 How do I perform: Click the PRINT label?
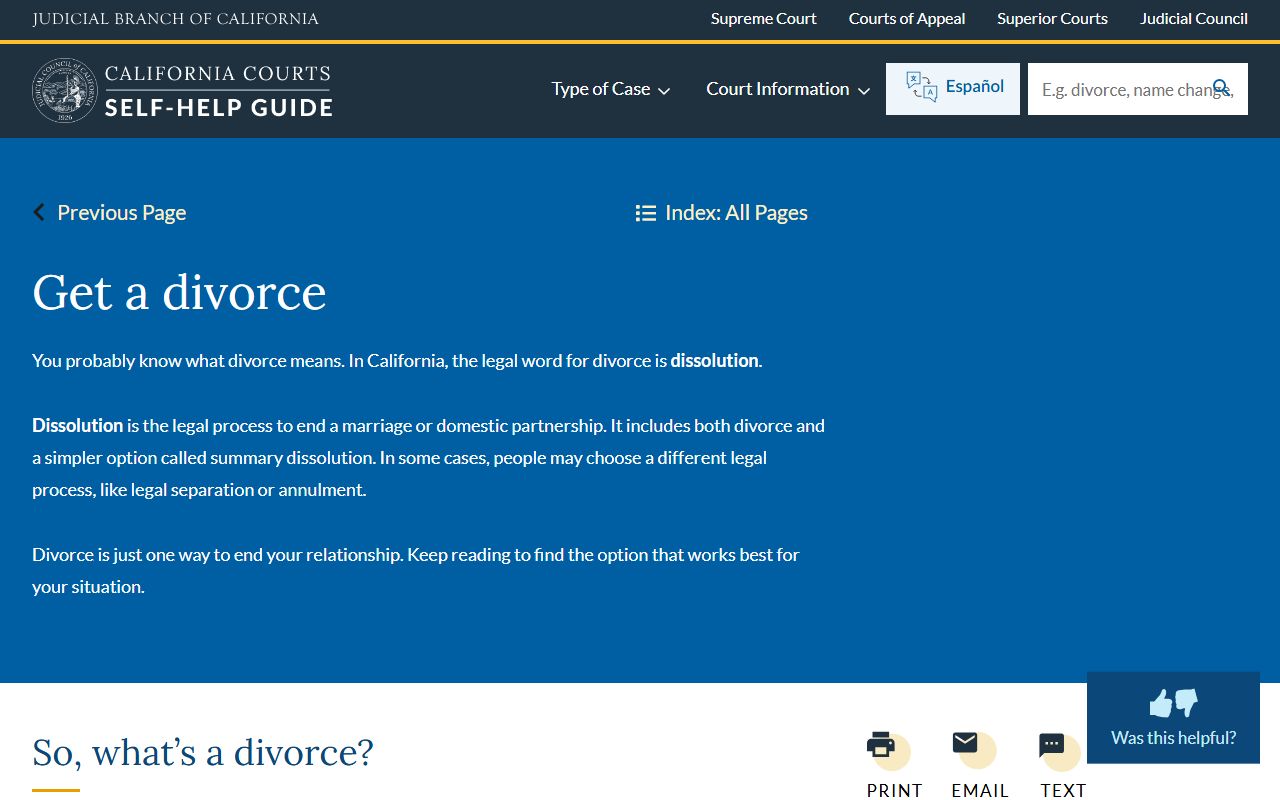894,790
